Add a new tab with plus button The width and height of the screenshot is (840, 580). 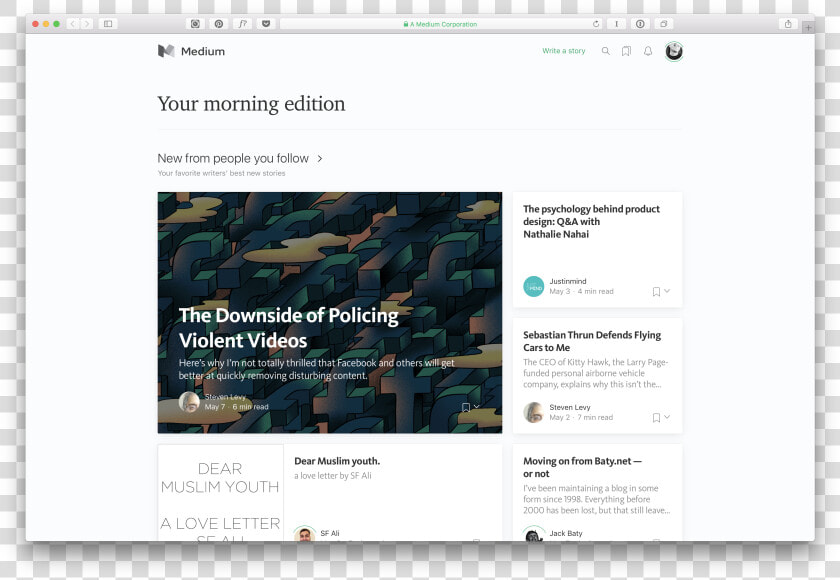coord(808,27)
